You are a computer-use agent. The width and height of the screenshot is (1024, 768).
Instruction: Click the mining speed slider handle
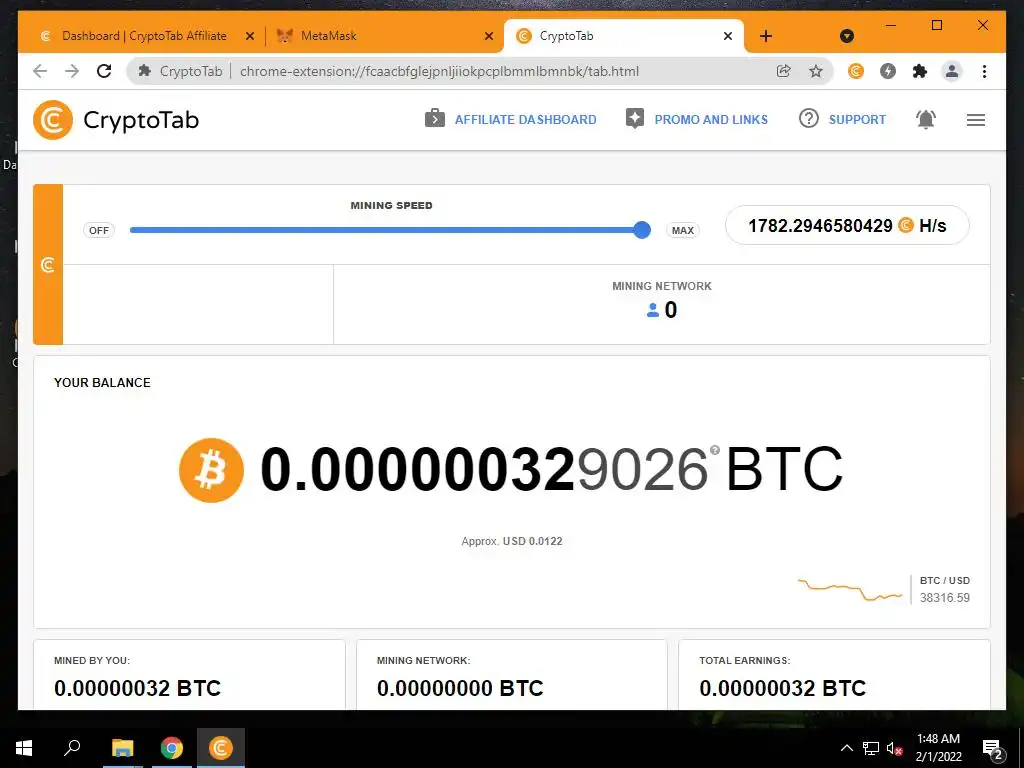pos(642,230)
